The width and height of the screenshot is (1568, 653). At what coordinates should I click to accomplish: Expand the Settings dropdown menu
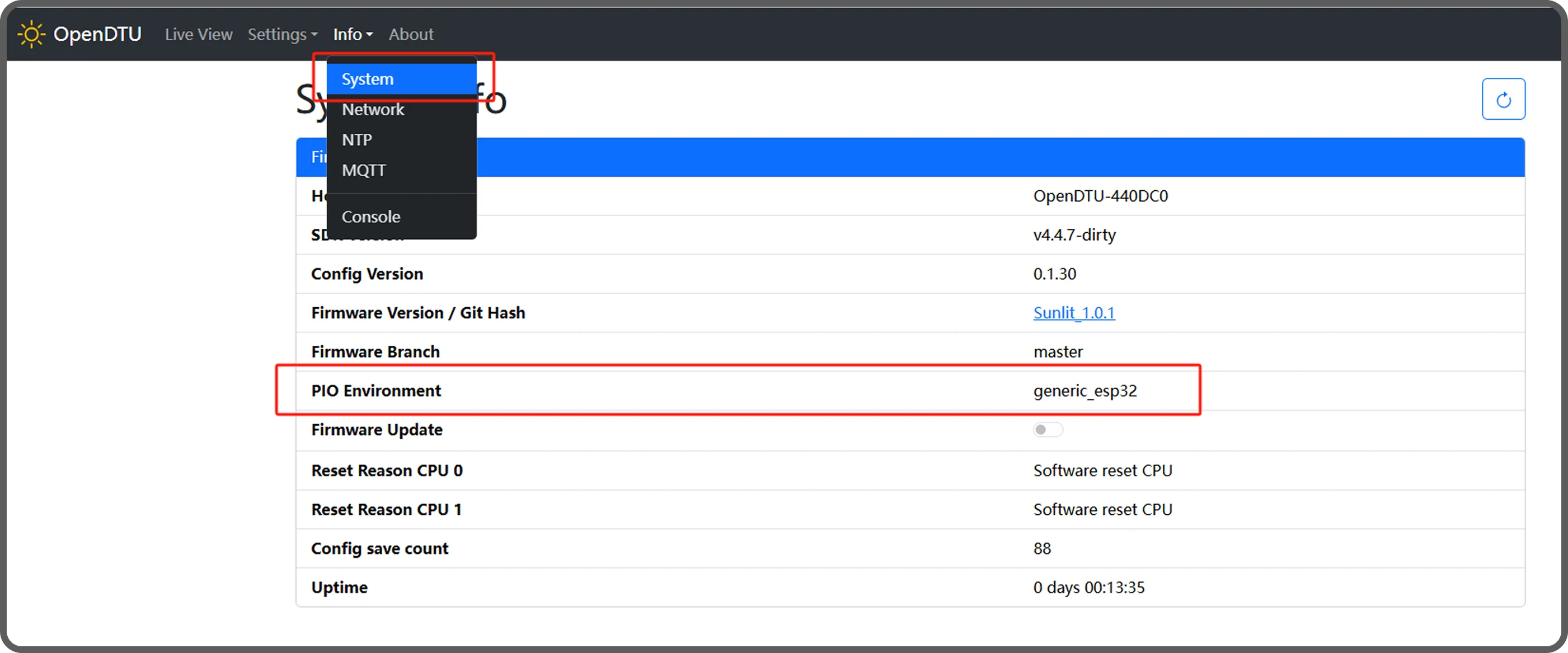[283, 35]
